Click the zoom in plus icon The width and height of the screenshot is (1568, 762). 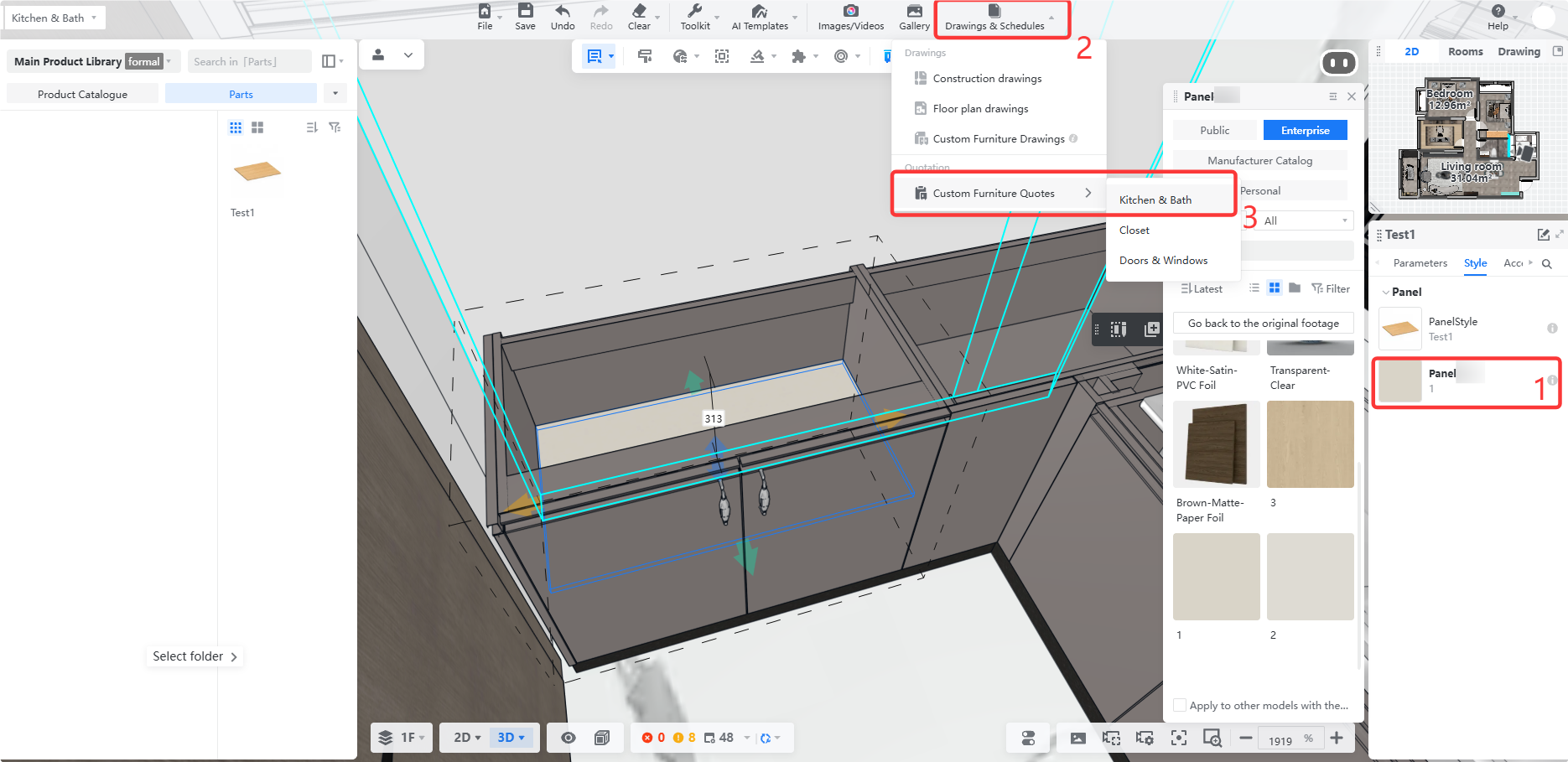(1337, 738)
